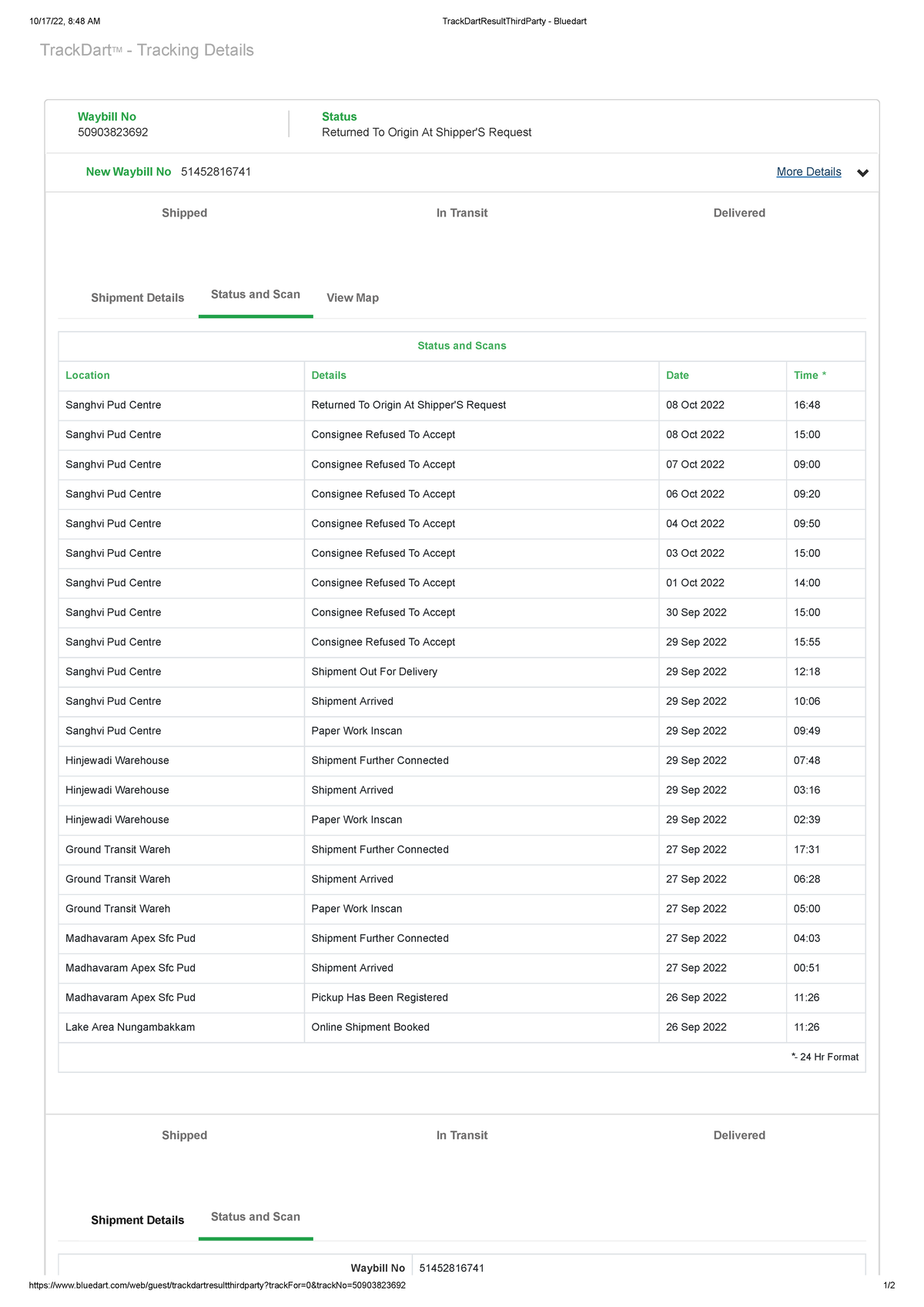
Task: Open the More Details link
Action: 808,172
